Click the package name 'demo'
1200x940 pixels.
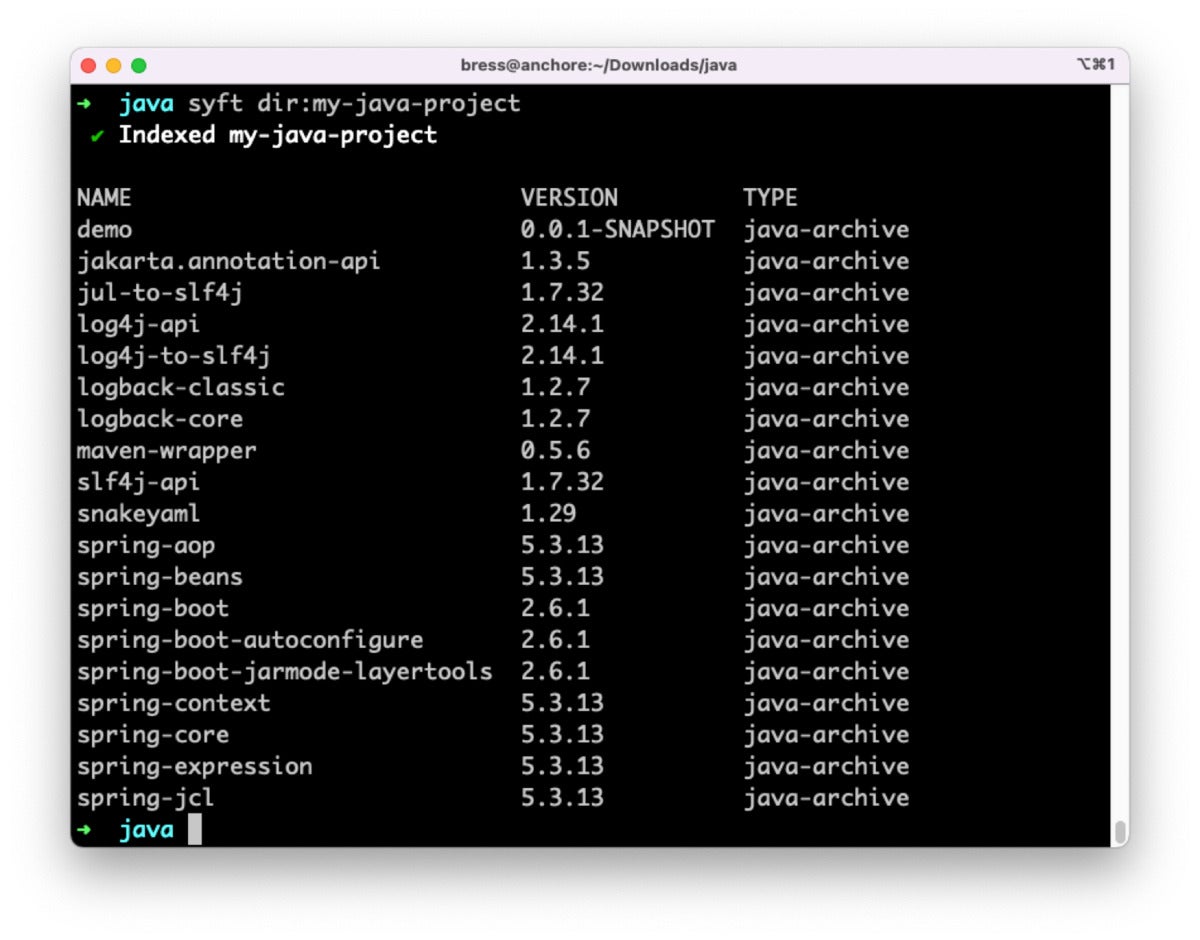pos(104,230)
